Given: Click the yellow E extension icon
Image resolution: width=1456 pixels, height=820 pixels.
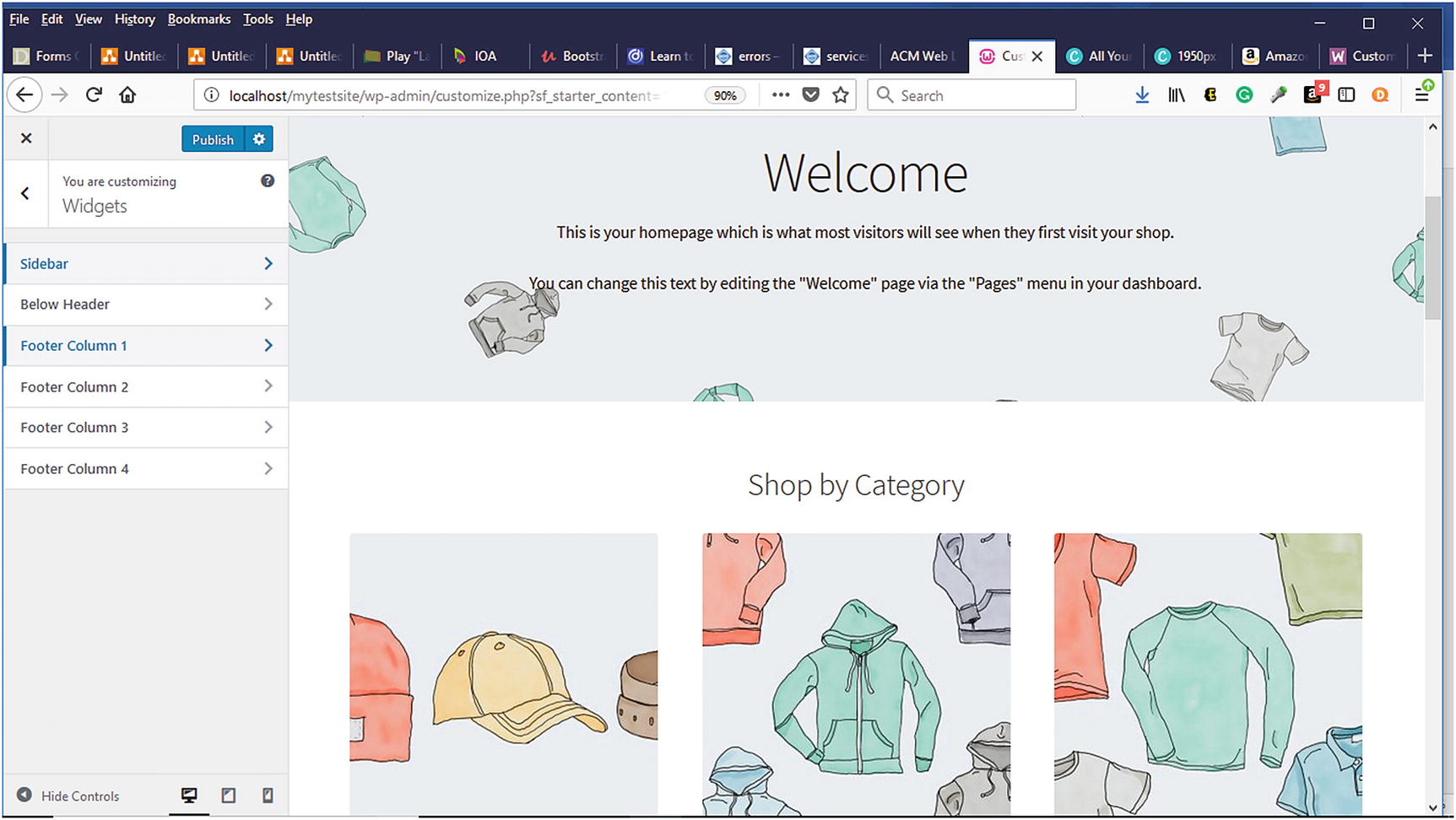Looking at the screenshot, I should pyautogui.click(x=1210, y=95).
